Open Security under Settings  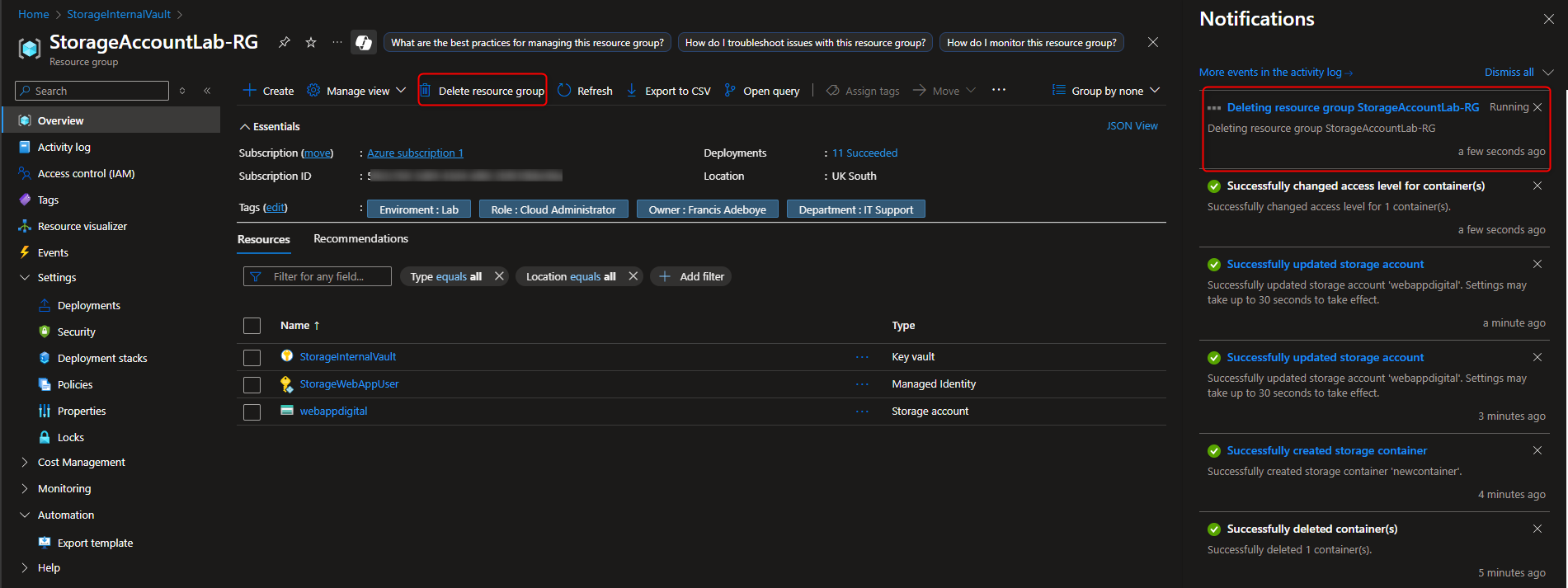click(x=76, y=332)
